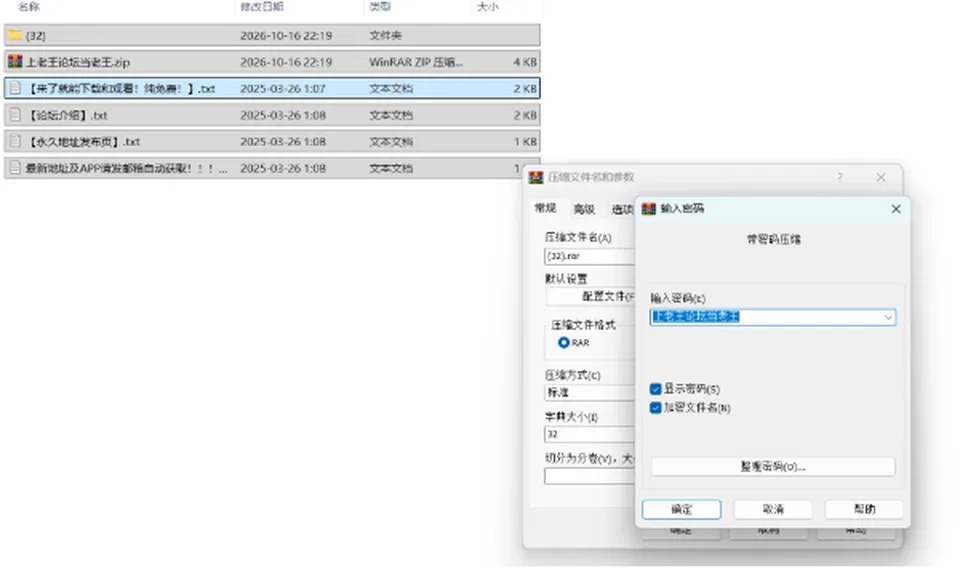Select the (32) folder name
The width and height of the screenshot is (960, 568).
(36, 36)
